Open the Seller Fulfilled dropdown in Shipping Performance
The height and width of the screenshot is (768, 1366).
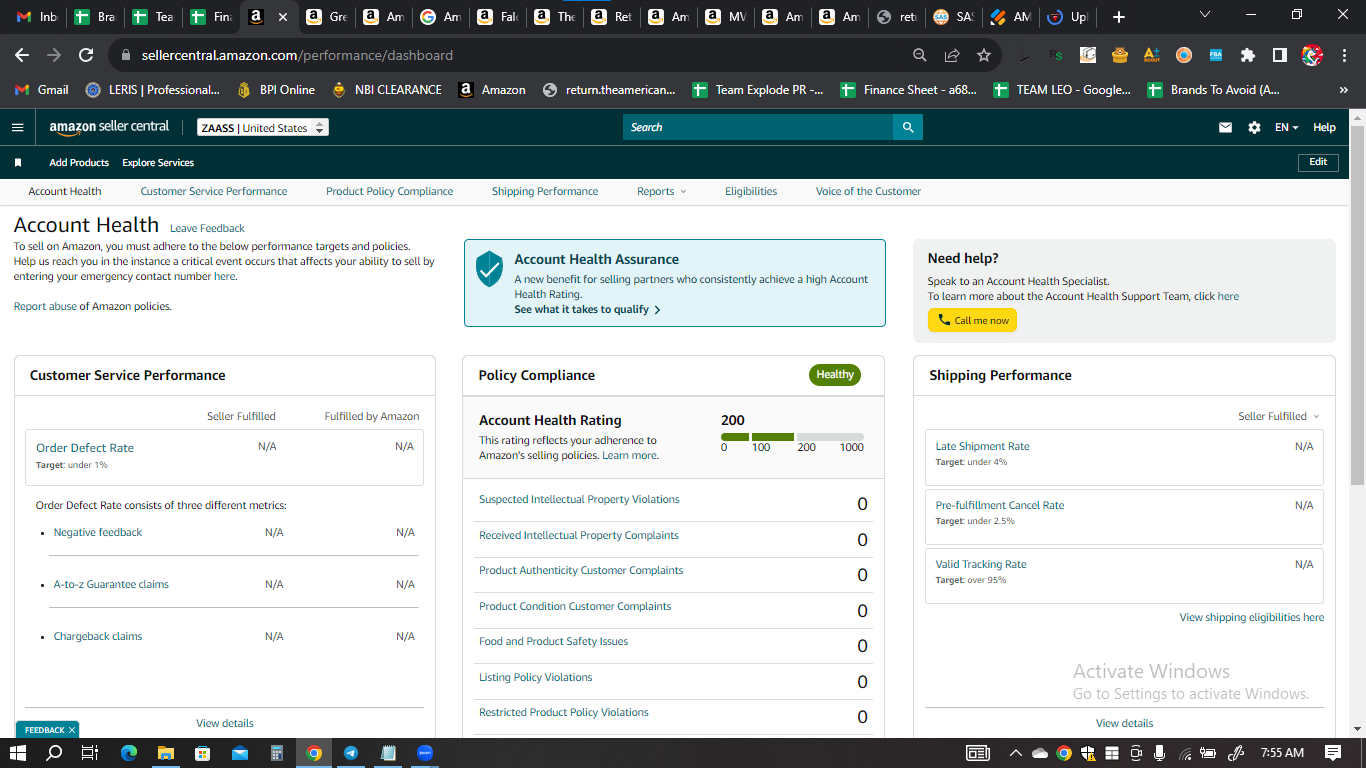click(1278, 416)
